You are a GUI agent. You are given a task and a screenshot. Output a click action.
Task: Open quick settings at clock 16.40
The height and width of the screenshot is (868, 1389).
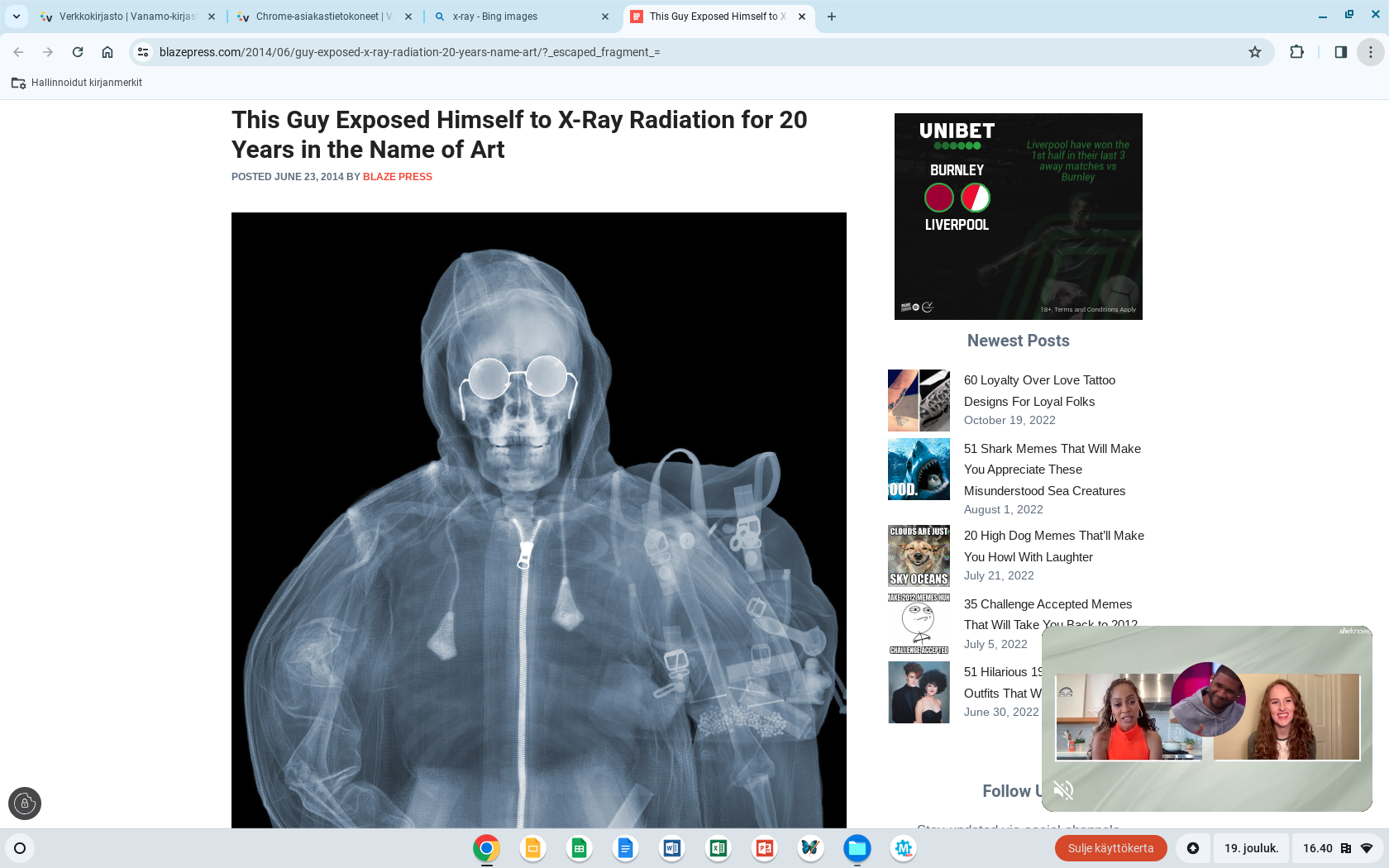coord(1336,848)
